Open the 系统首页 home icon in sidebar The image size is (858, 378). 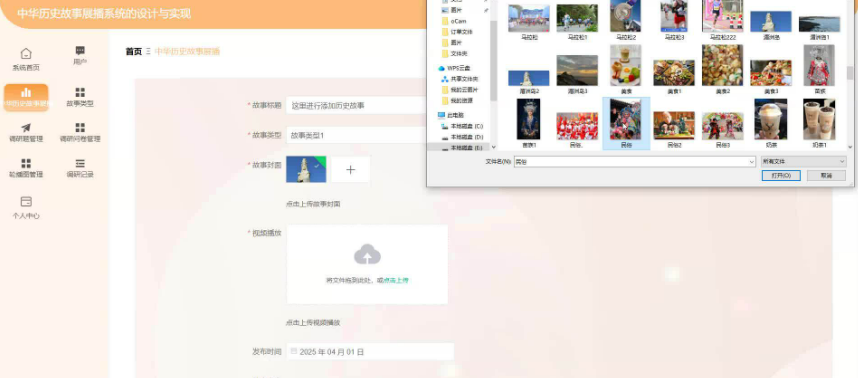tap(26, 54)
